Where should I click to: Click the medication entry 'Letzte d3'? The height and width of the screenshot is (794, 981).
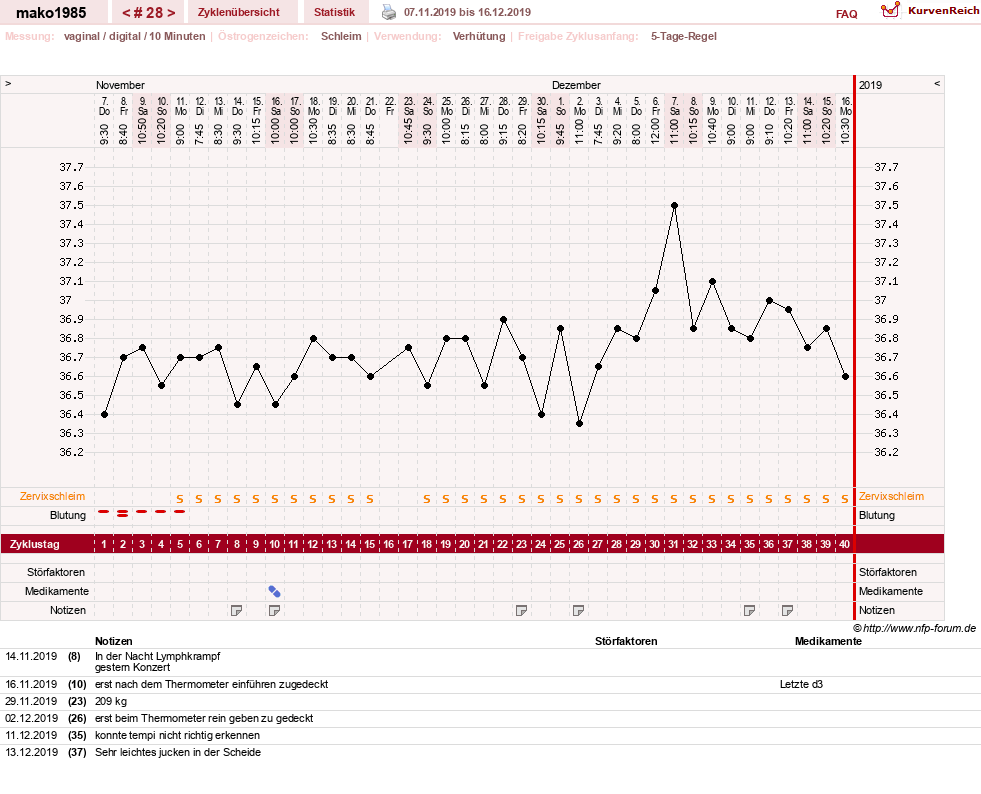[801, 685]
